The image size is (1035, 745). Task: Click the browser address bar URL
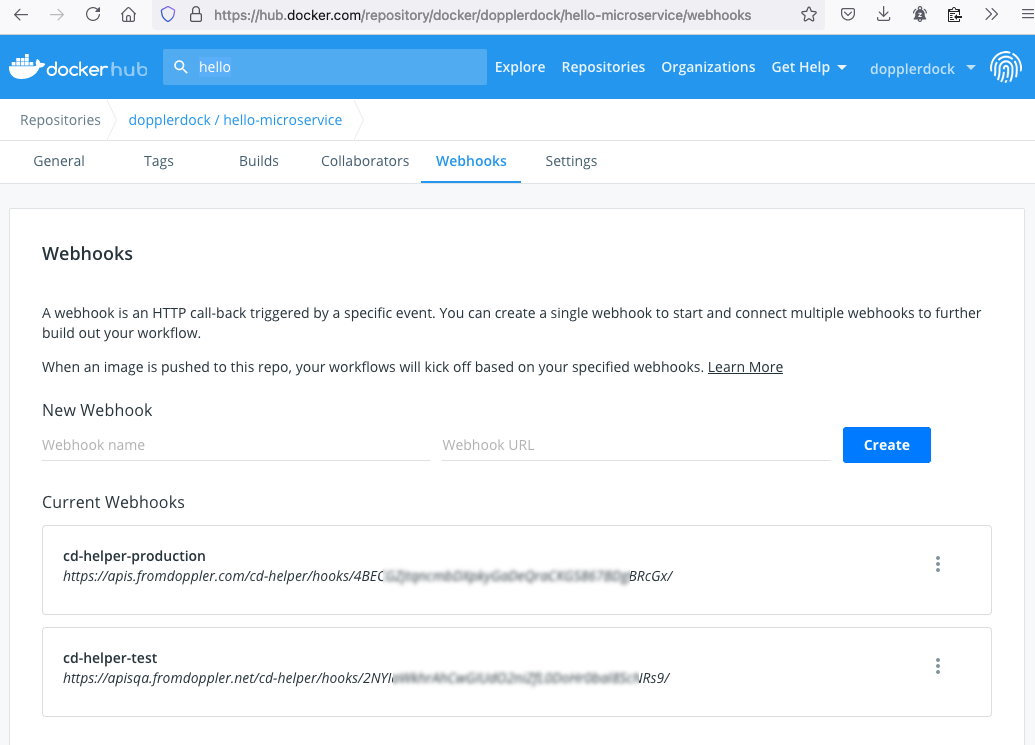[483, 15]
